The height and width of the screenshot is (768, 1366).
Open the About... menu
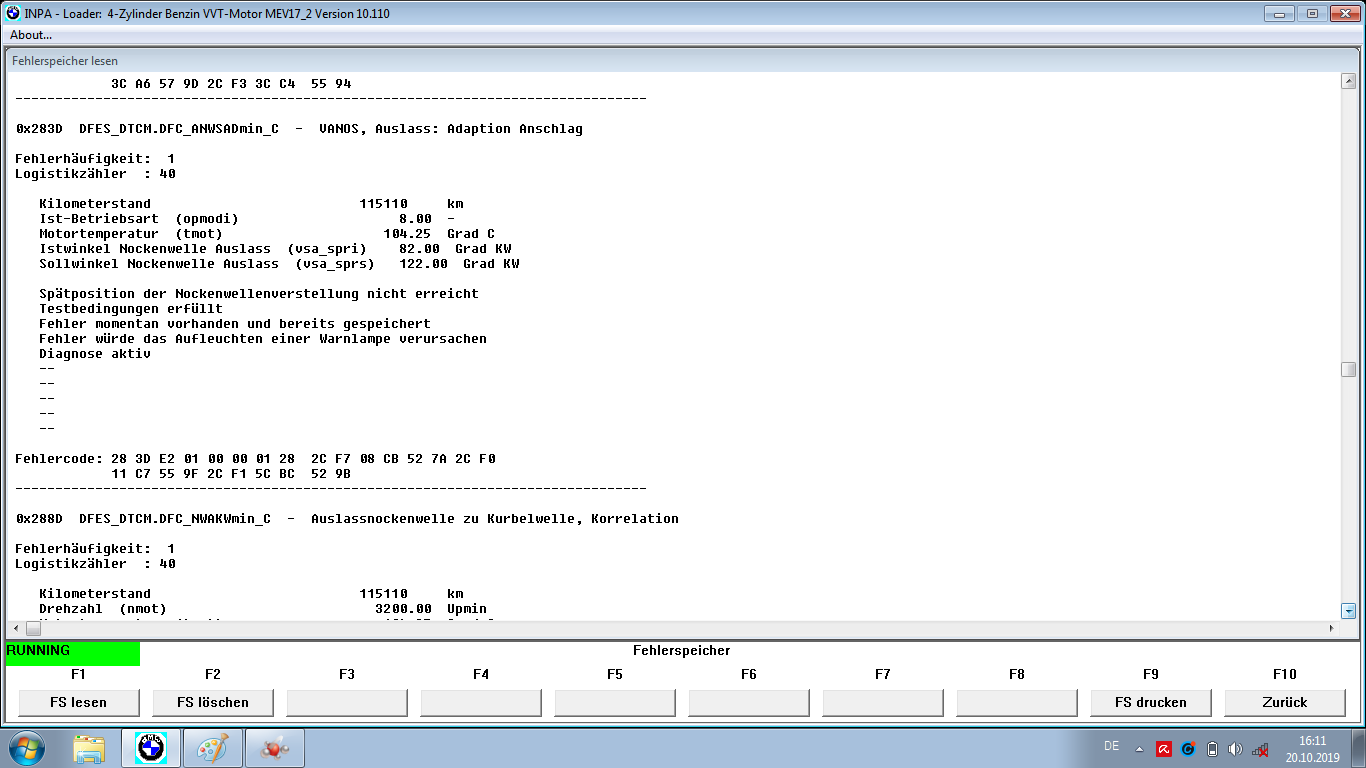coord(31,35)
